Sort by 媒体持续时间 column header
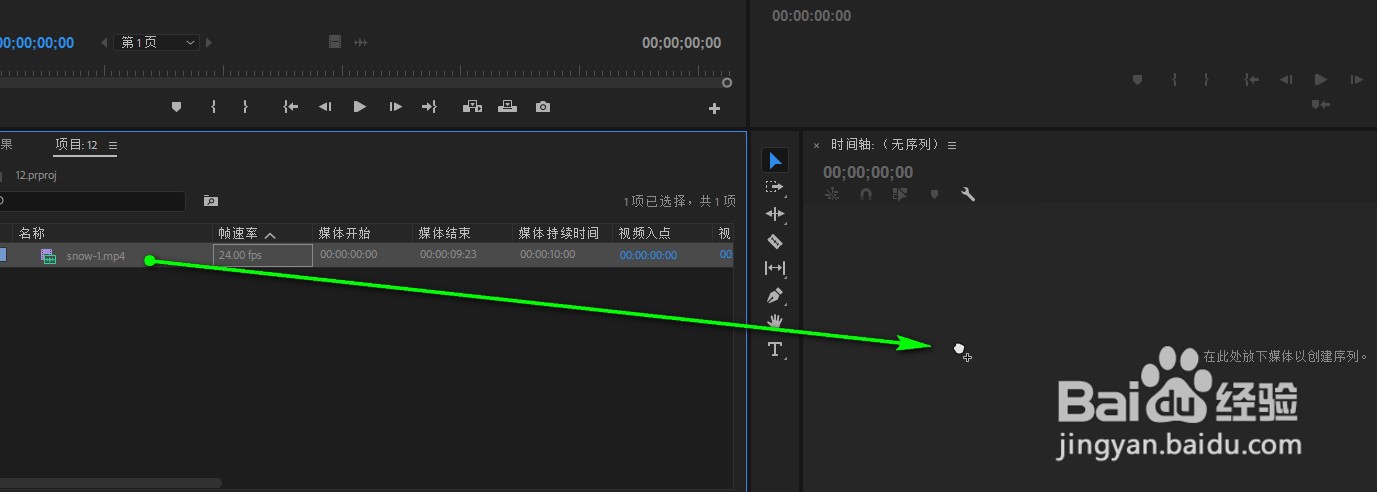Viewport: 1377px width, 492px height. [x=558, y=233]
